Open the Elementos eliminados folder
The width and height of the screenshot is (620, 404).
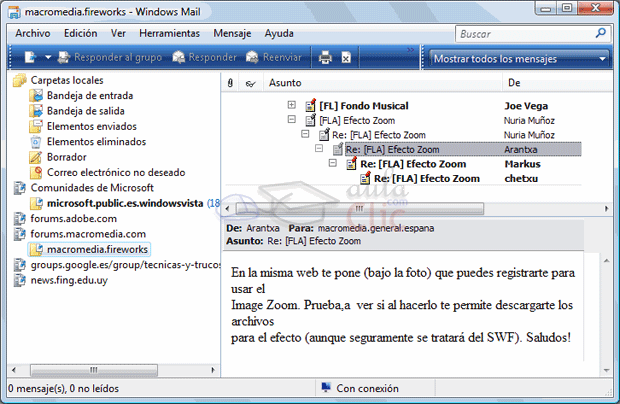[x=94, y=142]
